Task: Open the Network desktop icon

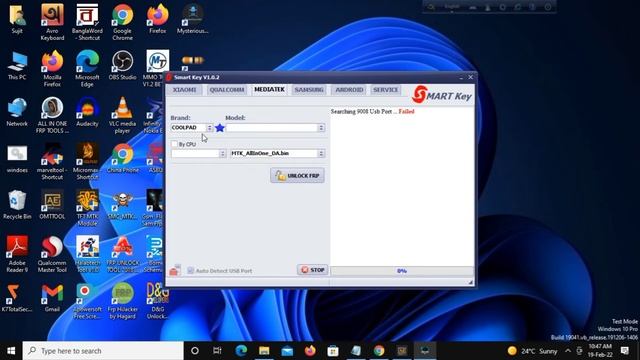Action: 17,112
